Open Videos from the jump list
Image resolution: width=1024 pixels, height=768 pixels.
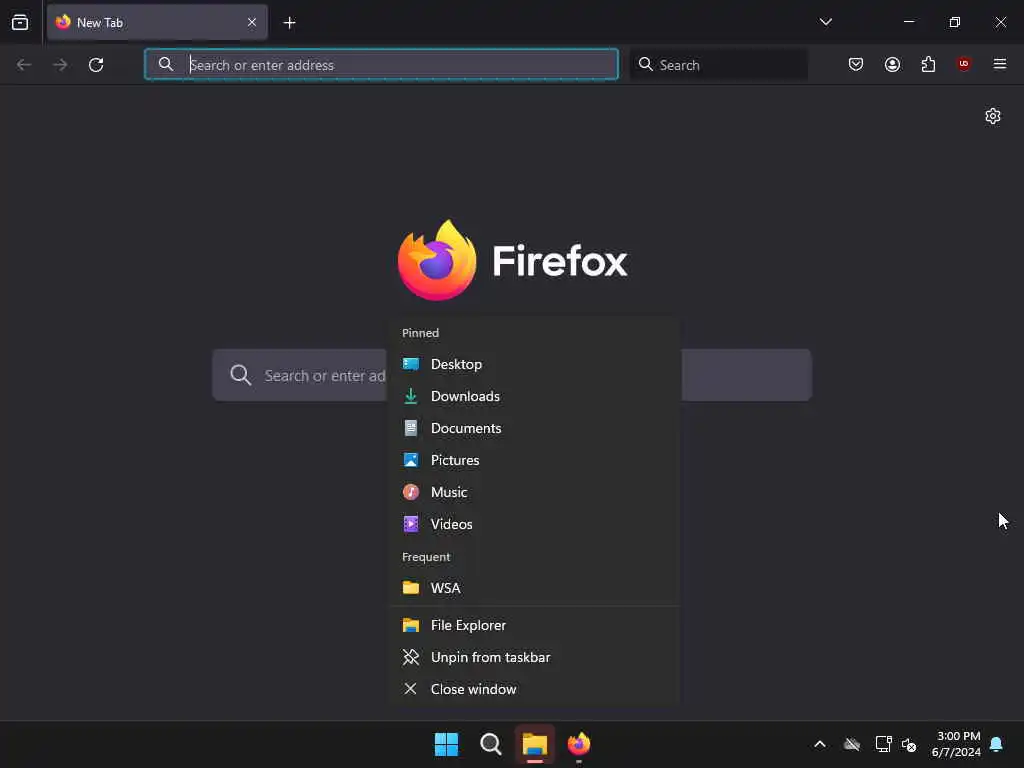click(535, 524)
